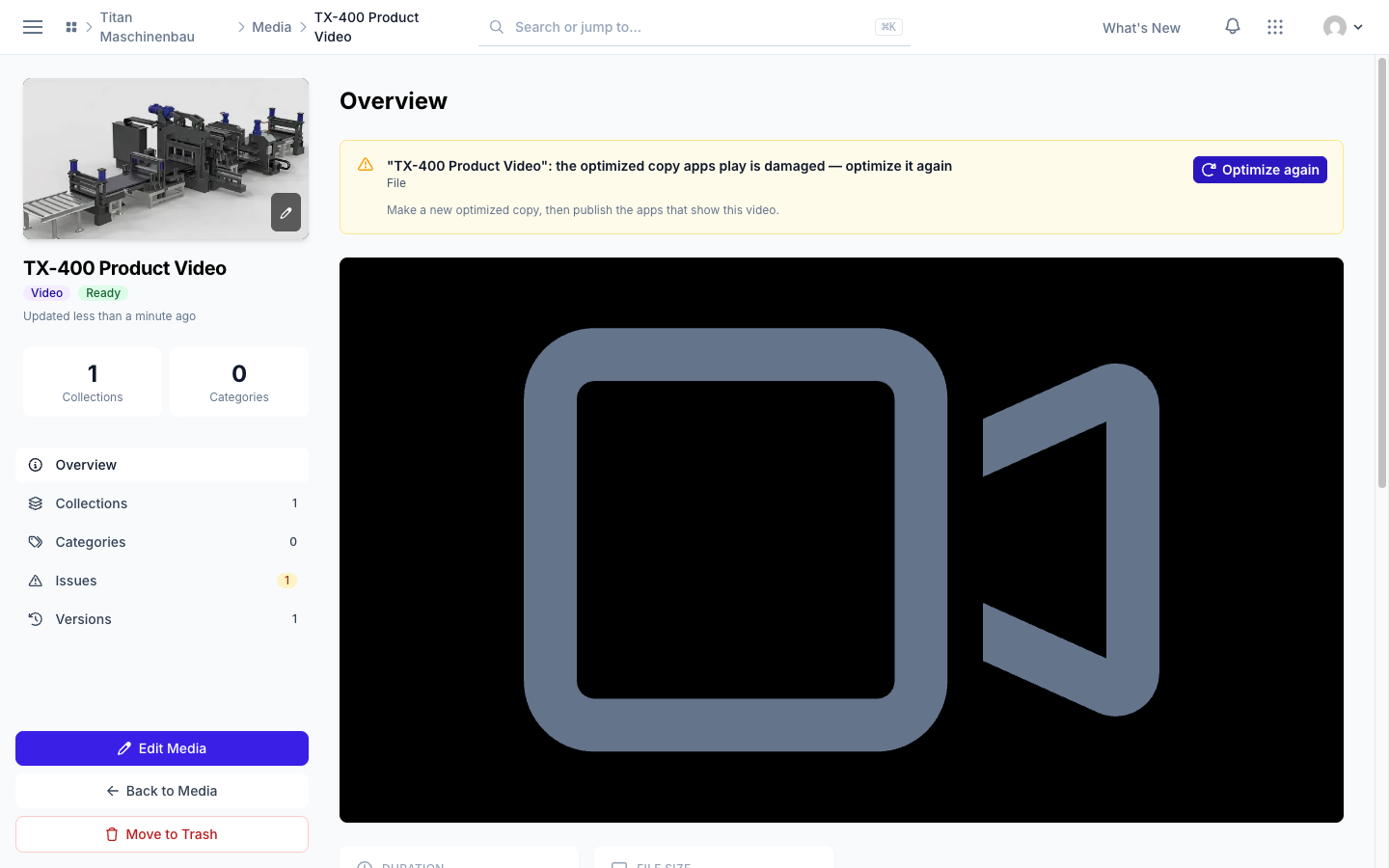Click the Video type tag
This screenshot has width=1389, height=868.
46,293
